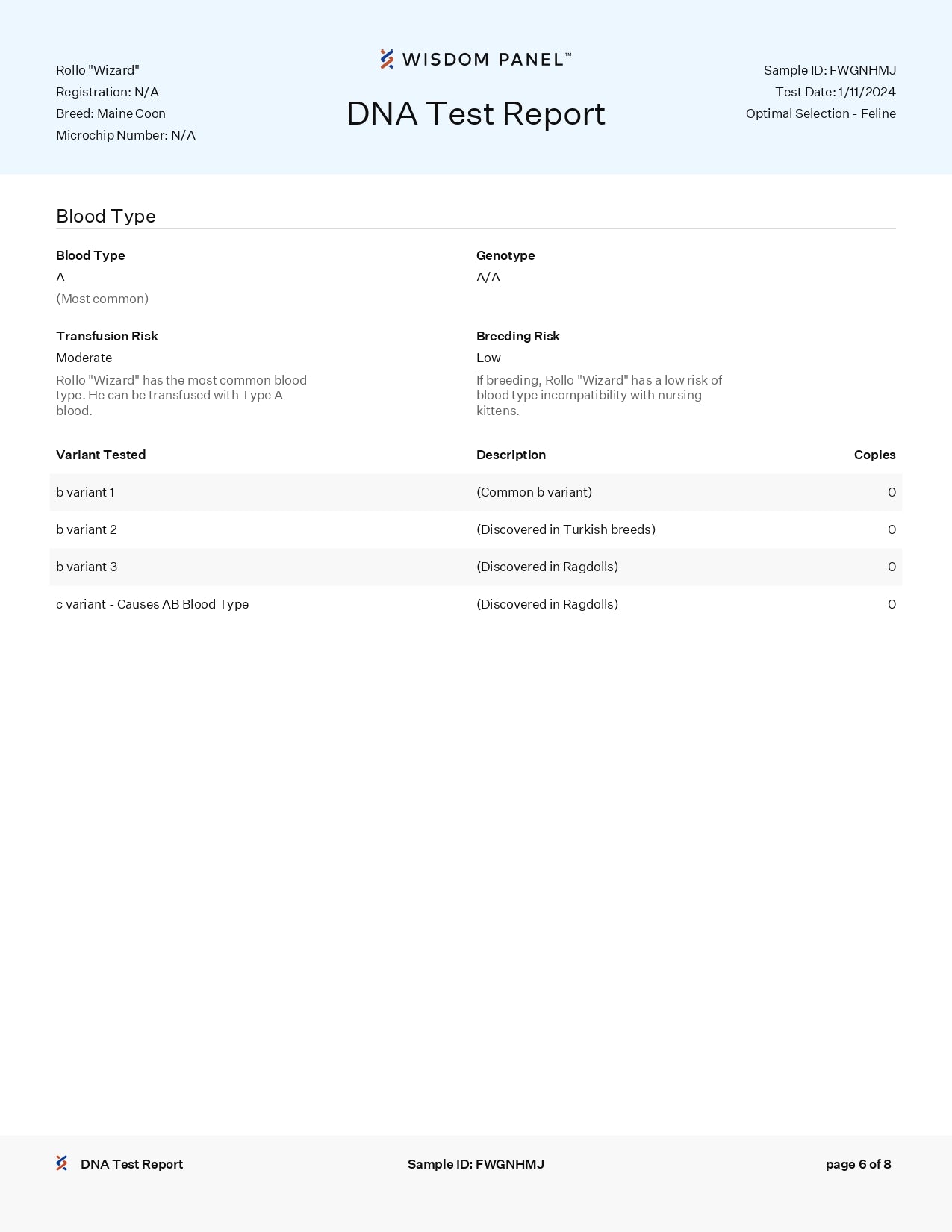Click the Copies column header

(x=874, y=455)
